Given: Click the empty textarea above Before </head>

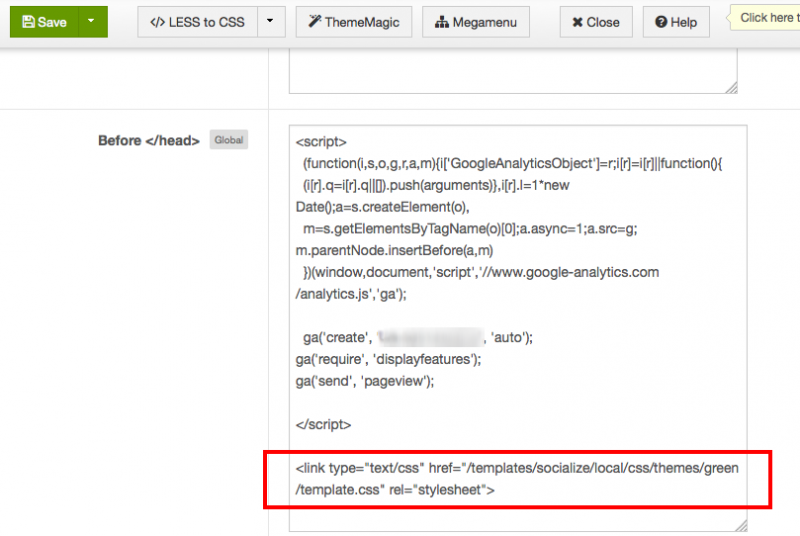Looking at the screenshot, I should click(513, 71).
